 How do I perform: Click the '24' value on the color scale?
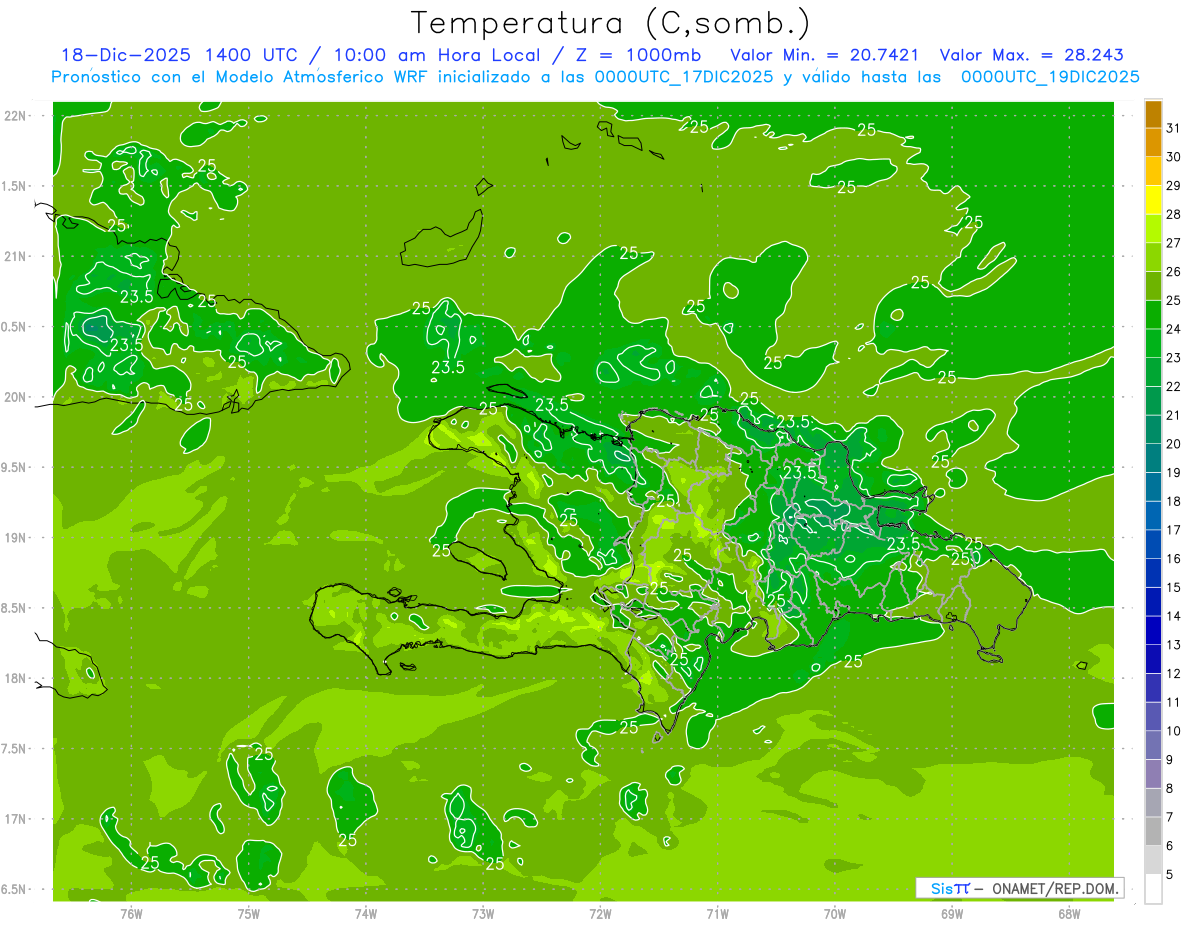click(1174, 329)
